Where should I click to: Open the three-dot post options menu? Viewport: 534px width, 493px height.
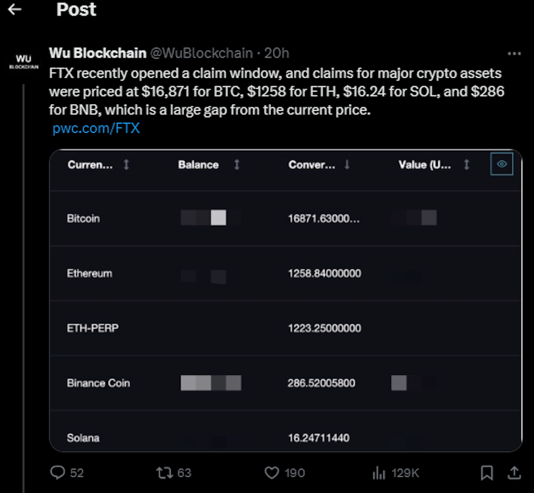[x=514, y=53]
